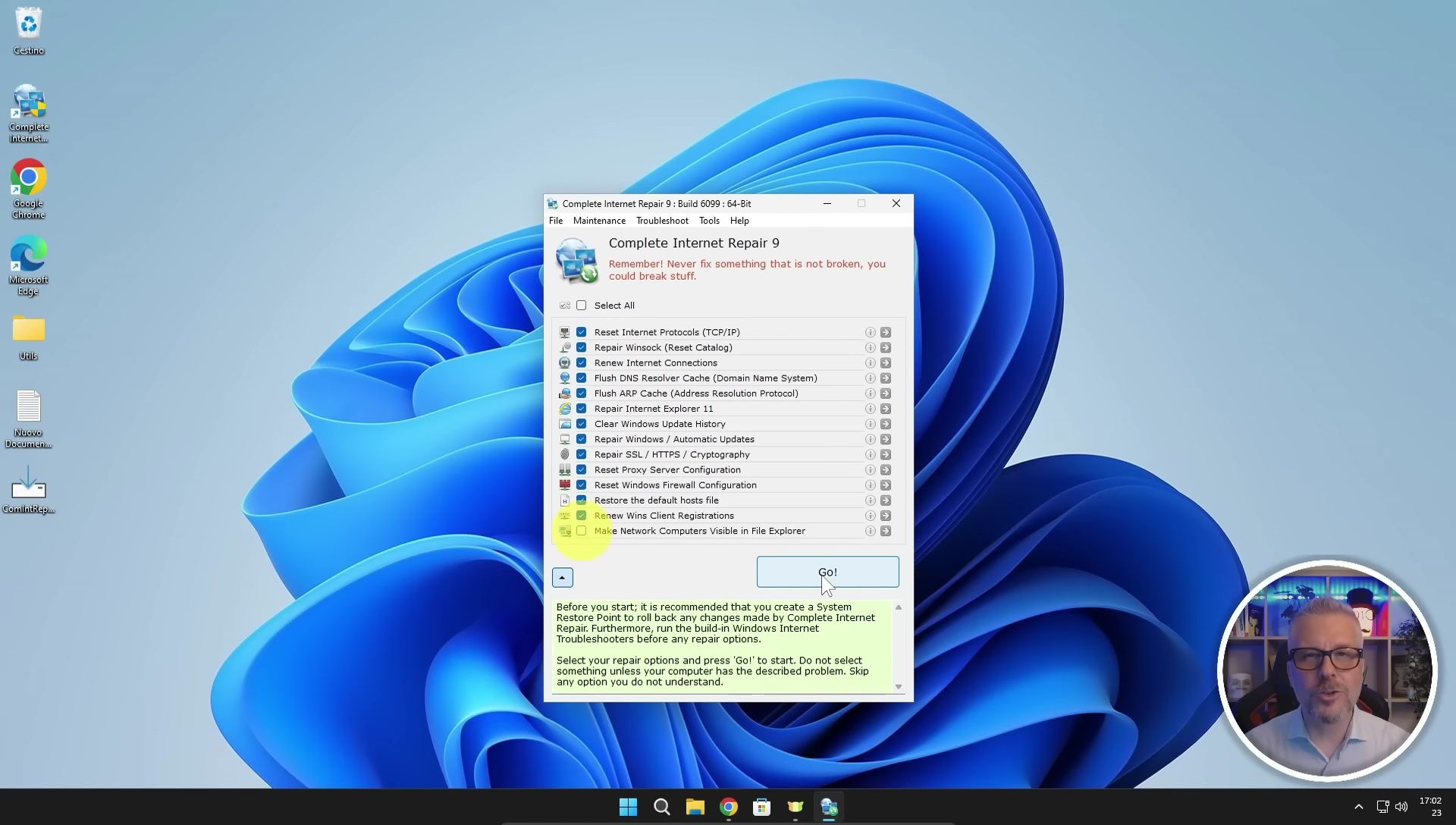Open info for Renew Internet Connections
This screenshot has width=1456, height=825.
pyautogui.click(x=870, y=362)
